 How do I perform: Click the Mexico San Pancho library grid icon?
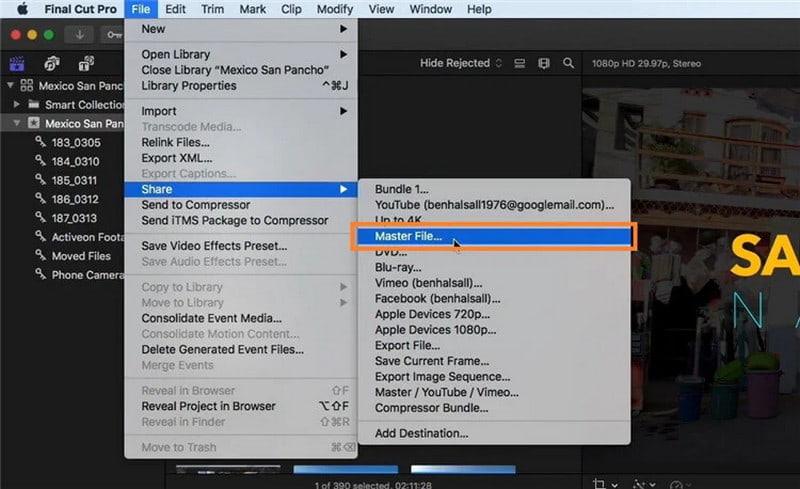[x=27, y=85]
